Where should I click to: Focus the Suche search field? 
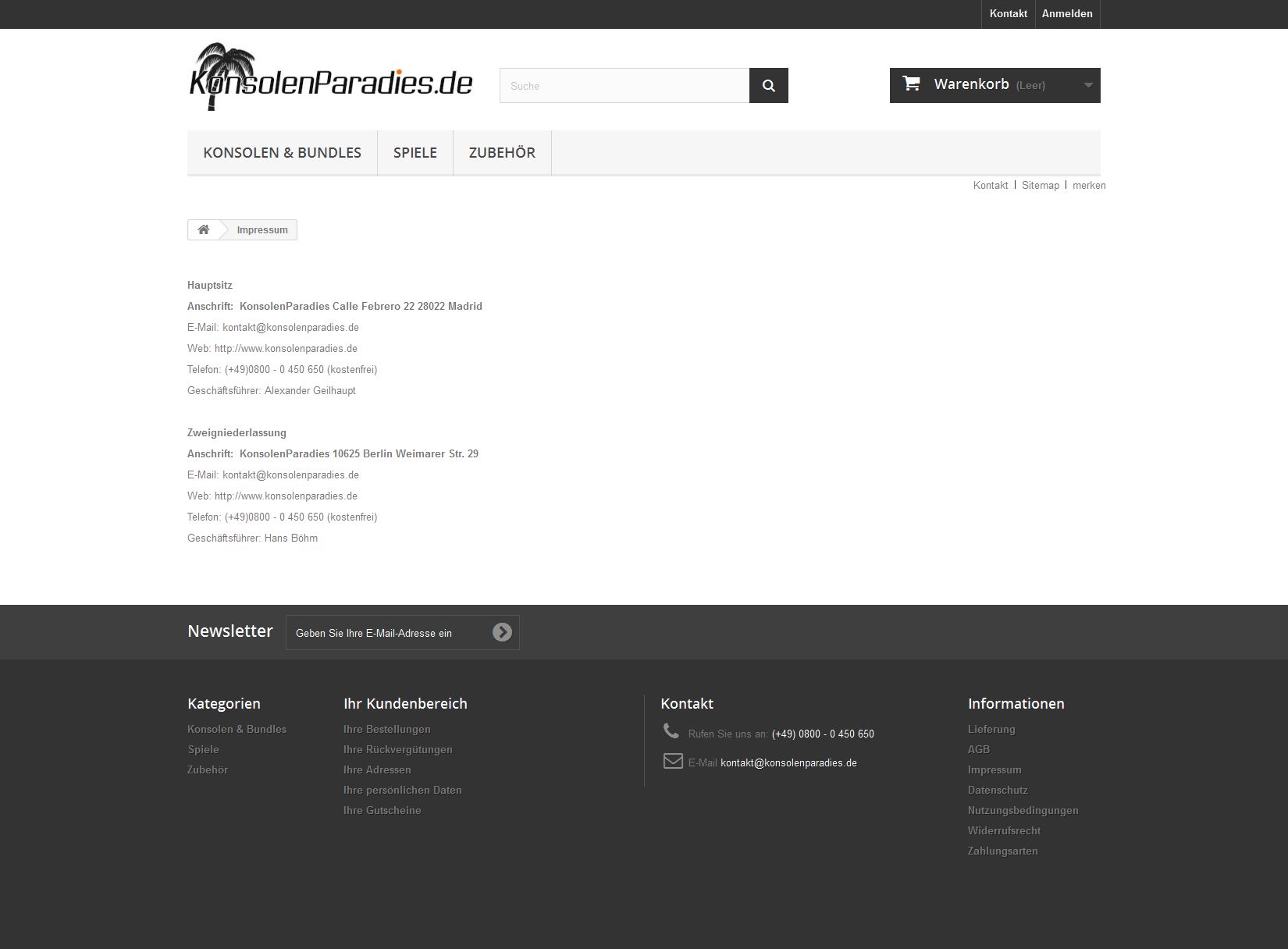pyautogui.click(x=624, y=86)
